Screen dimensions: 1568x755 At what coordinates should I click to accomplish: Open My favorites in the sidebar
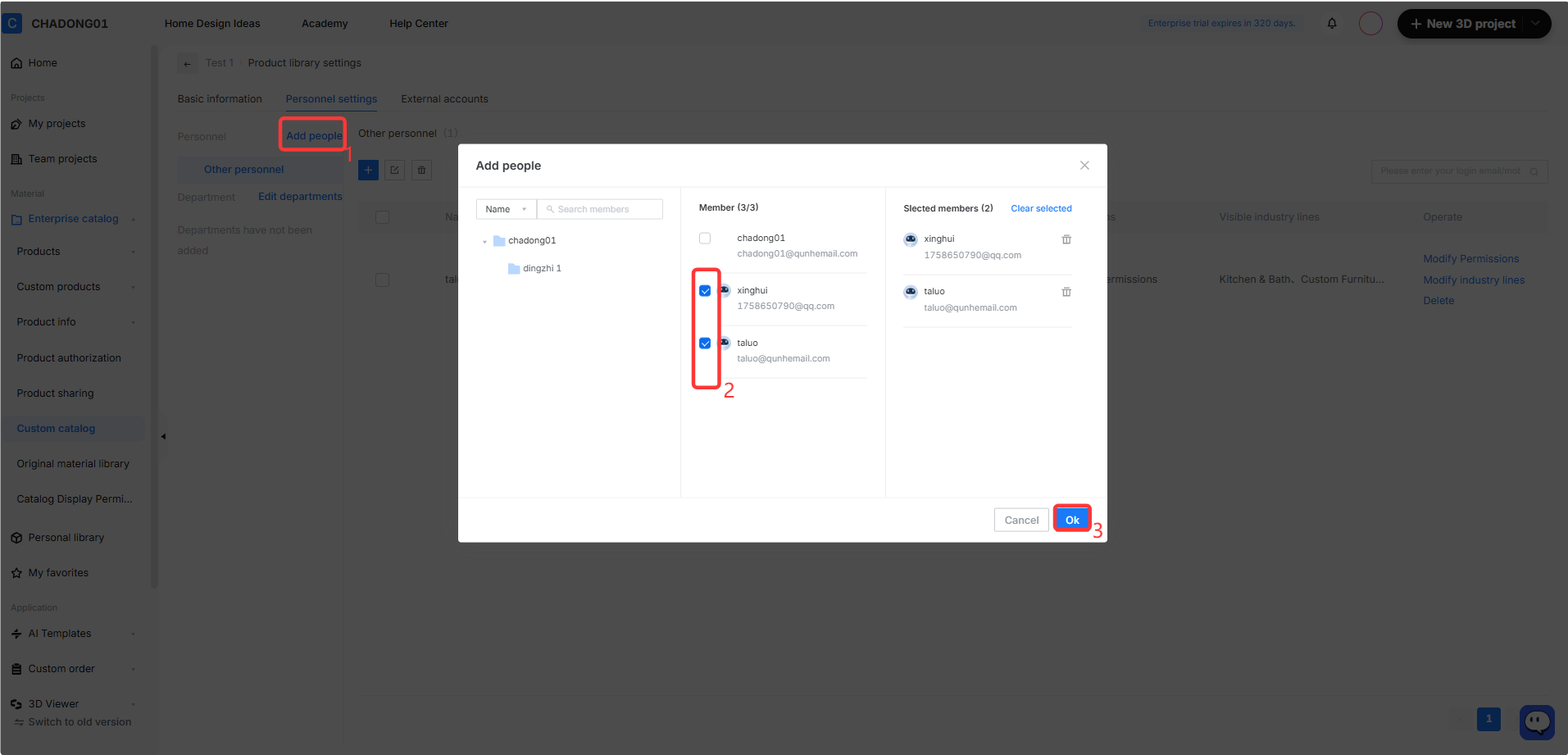tap(58, 573)
